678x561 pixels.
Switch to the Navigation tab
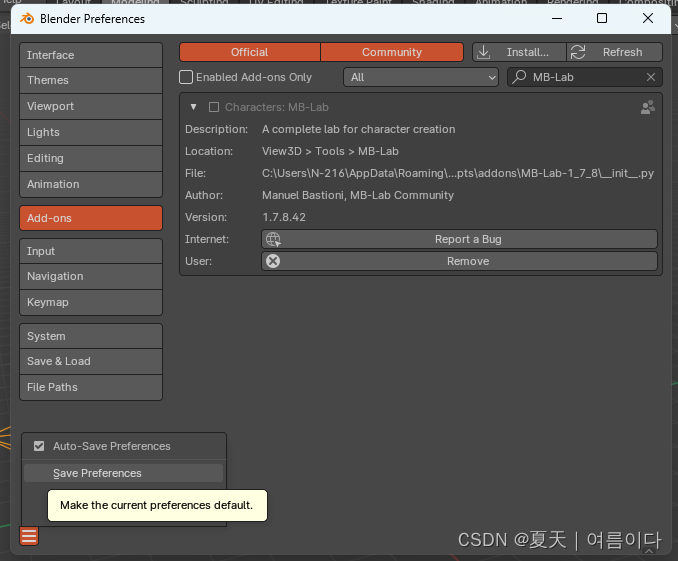[91, 276]
